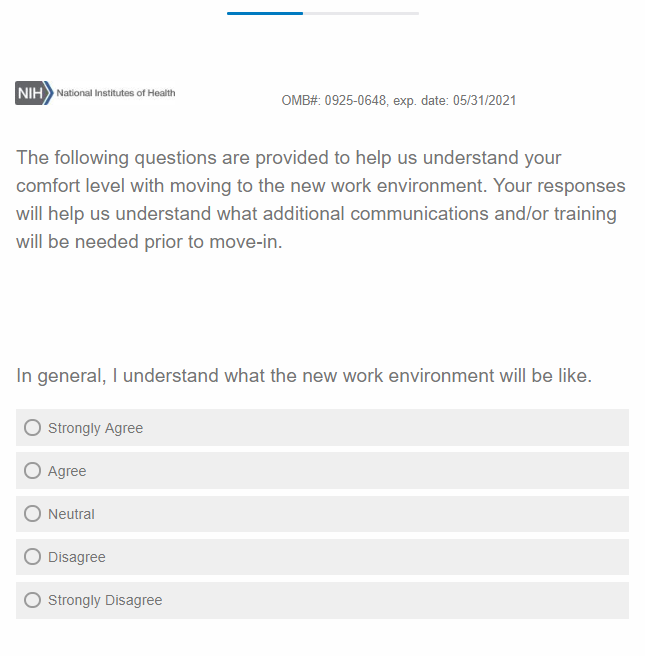Click the 'Strongly Disagree' label text
Image resolution: width=645 pixels, height=656 pixels.
click(105, 600)
